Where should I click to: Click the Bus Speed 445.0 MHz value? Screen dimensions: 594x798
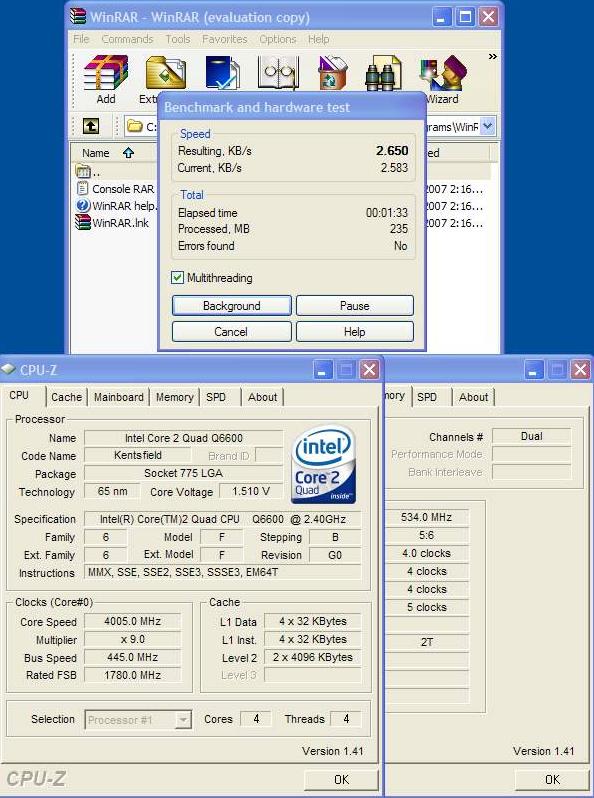(132, 657)
